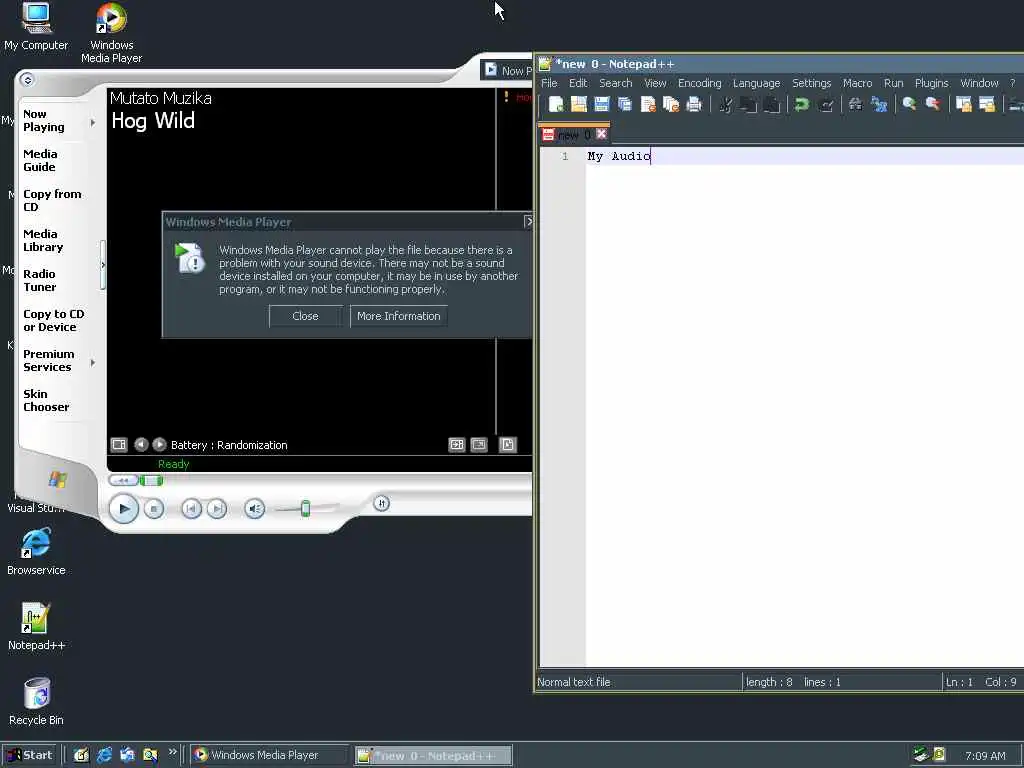Click the Replace icon in Notepad++ toolbar
The image size is (1024, 768).
click(879, 104)
